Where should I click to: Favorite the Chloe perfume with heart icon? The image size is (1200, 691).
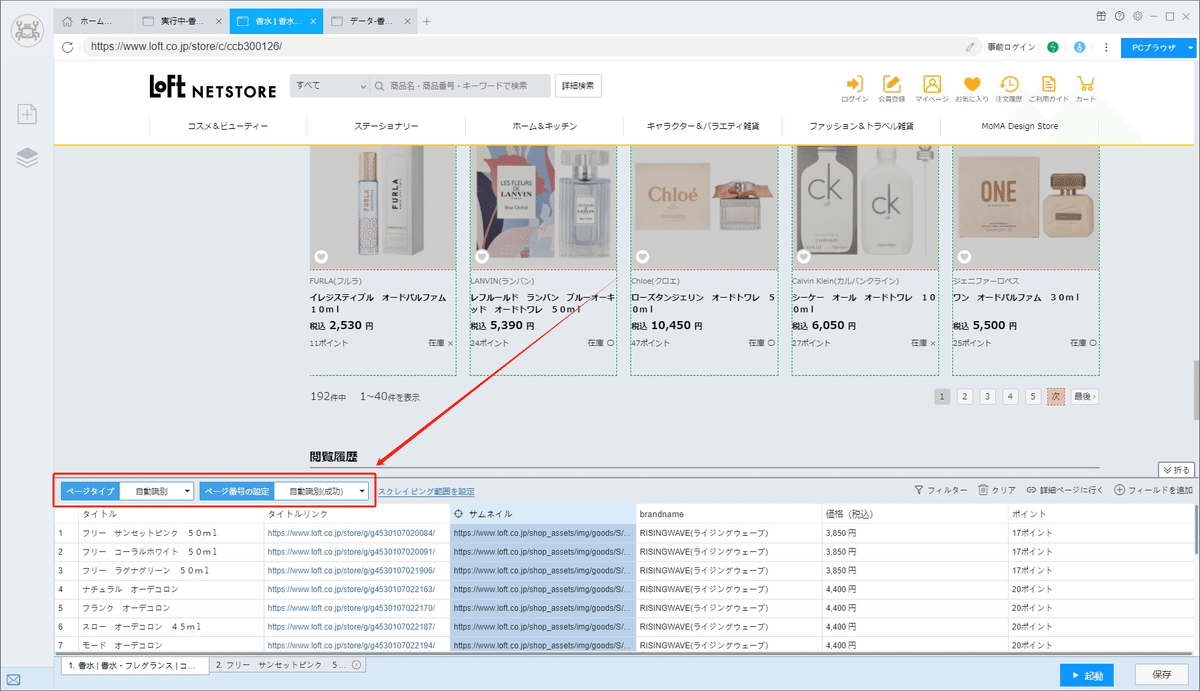[x=641, y=257]
